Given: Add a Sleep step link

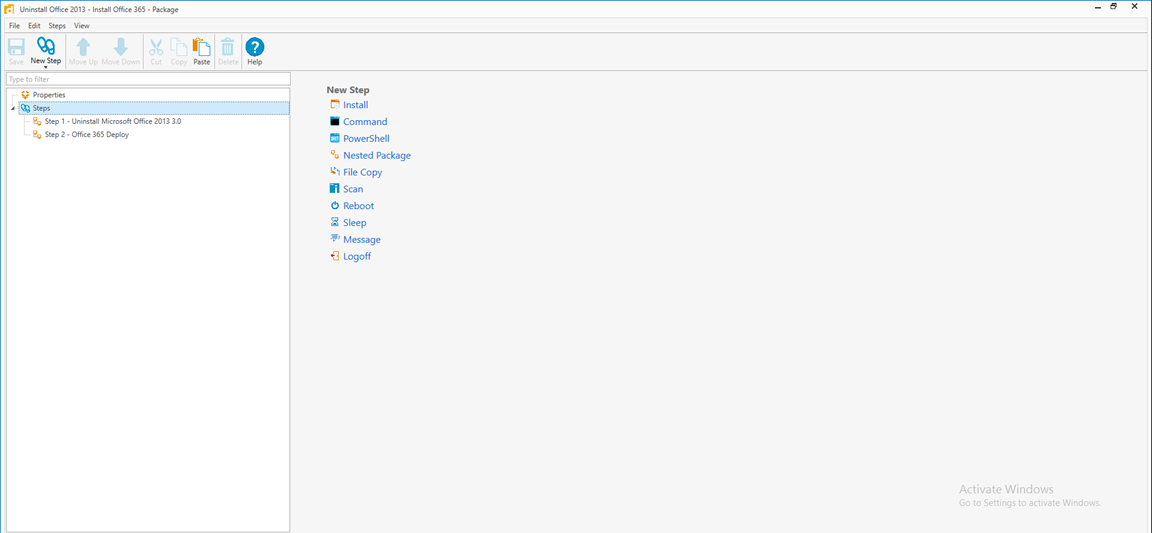Looking at the screenshot, I should pos(355,223).
